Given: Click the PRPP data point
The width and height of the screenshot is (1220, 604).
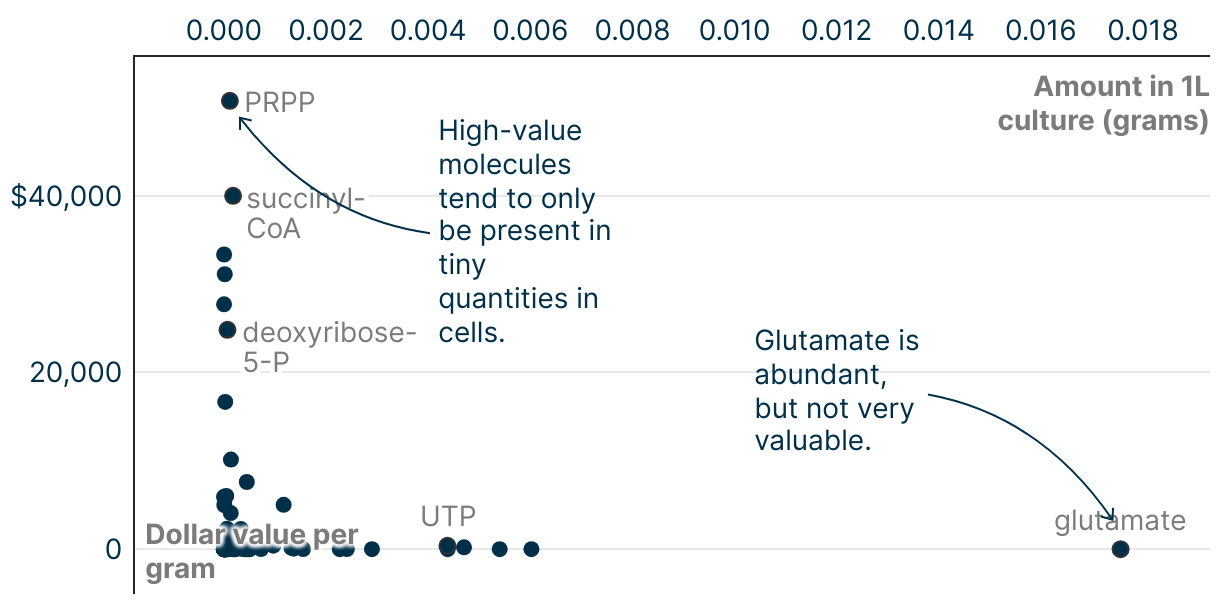Looking at the screenshot, I should click(229, 101).
